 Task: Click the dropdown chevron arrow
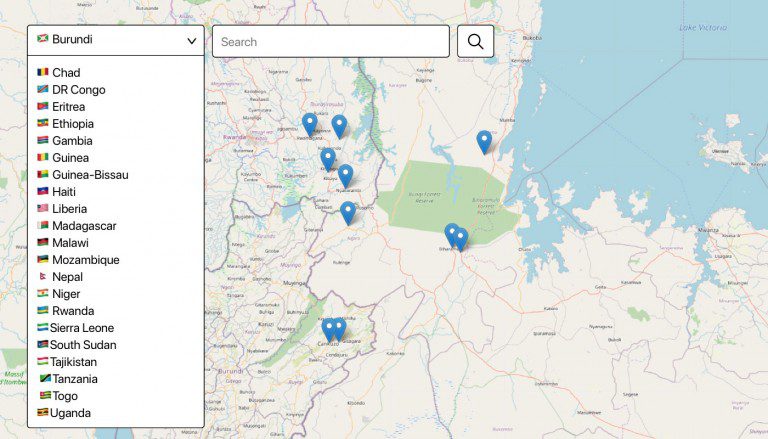tap(192, 41)
